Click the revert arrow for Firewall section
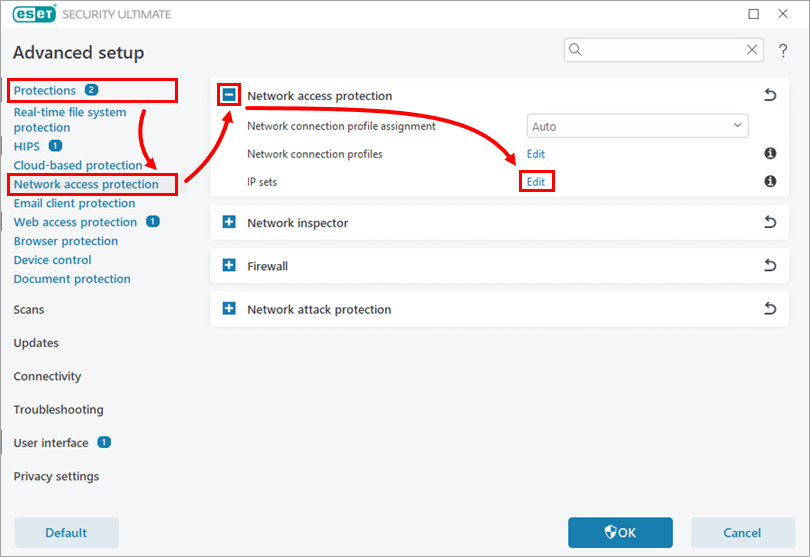 (769, 266)
